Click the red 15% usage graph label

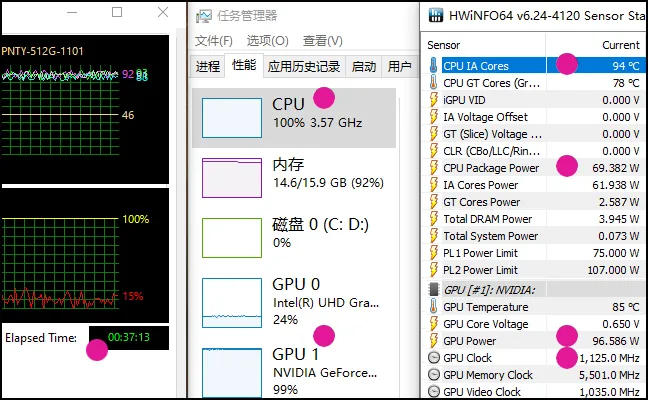(133, 296)
